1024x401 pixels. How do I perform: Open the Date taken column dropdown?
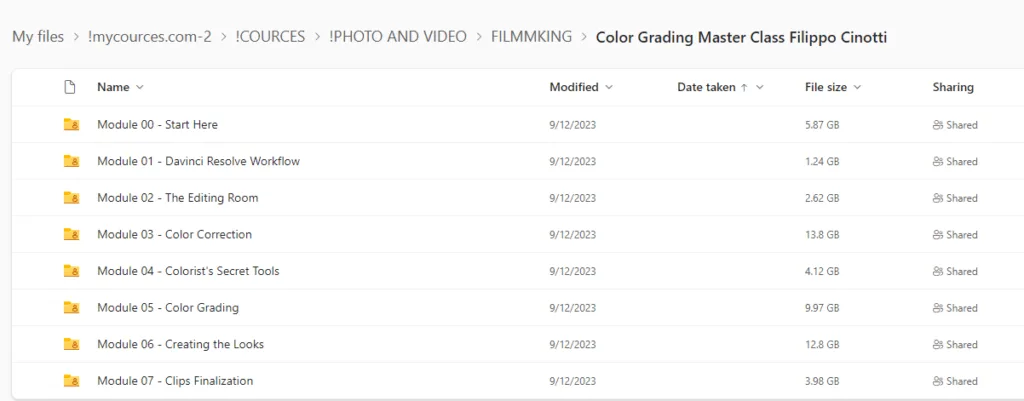click(x=759, y=87)
